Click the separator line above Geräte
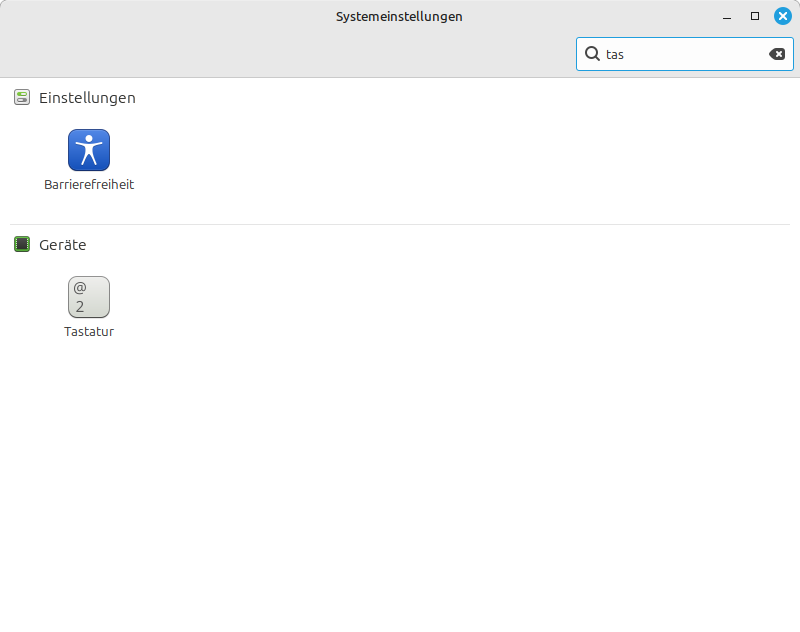Viewport: 800px width, 632px height. coord(400,224)
